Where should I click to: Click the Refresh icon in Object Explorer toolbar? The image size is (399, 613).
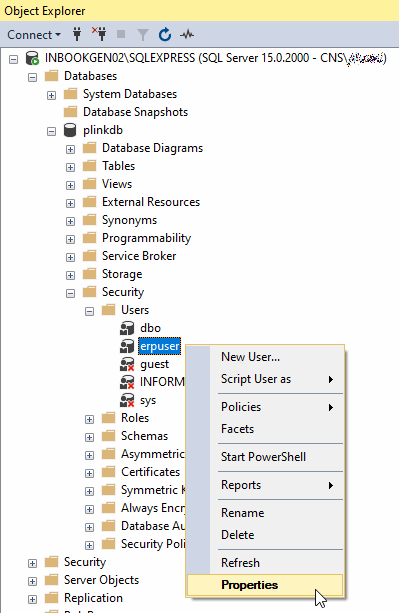(x=165, y=34)
